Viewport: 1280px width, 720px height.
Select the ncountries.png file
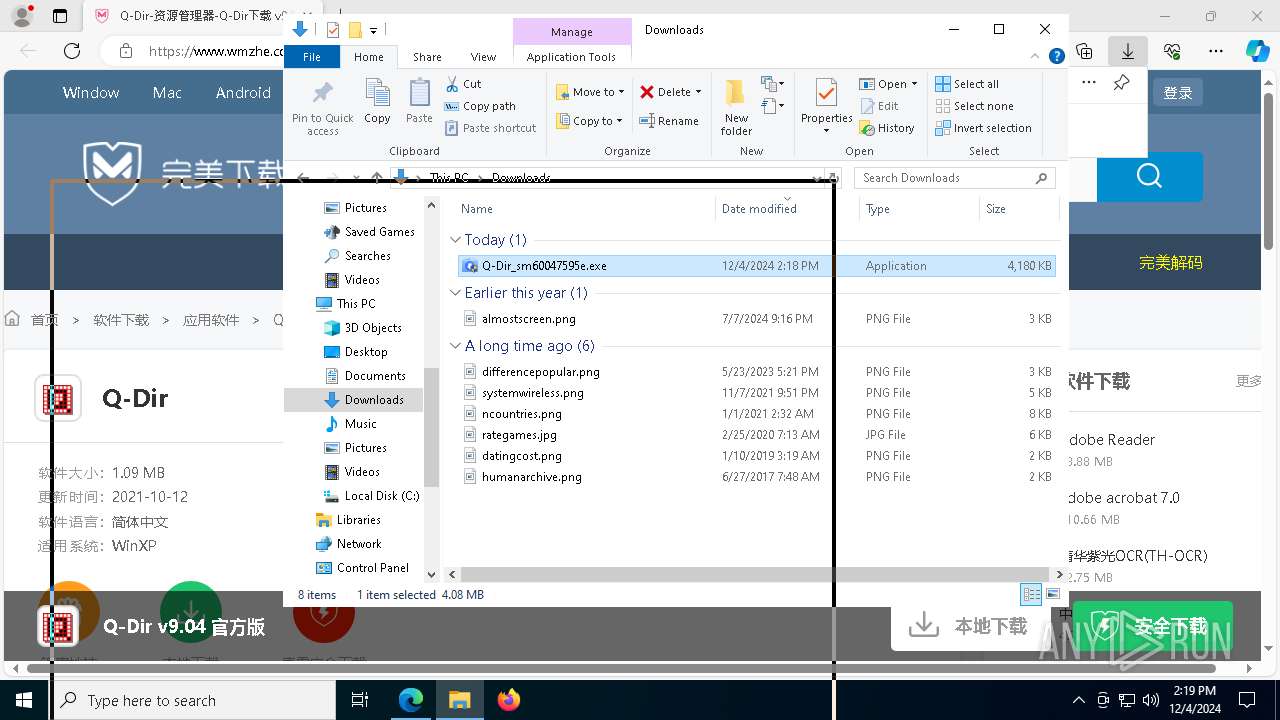756,414
